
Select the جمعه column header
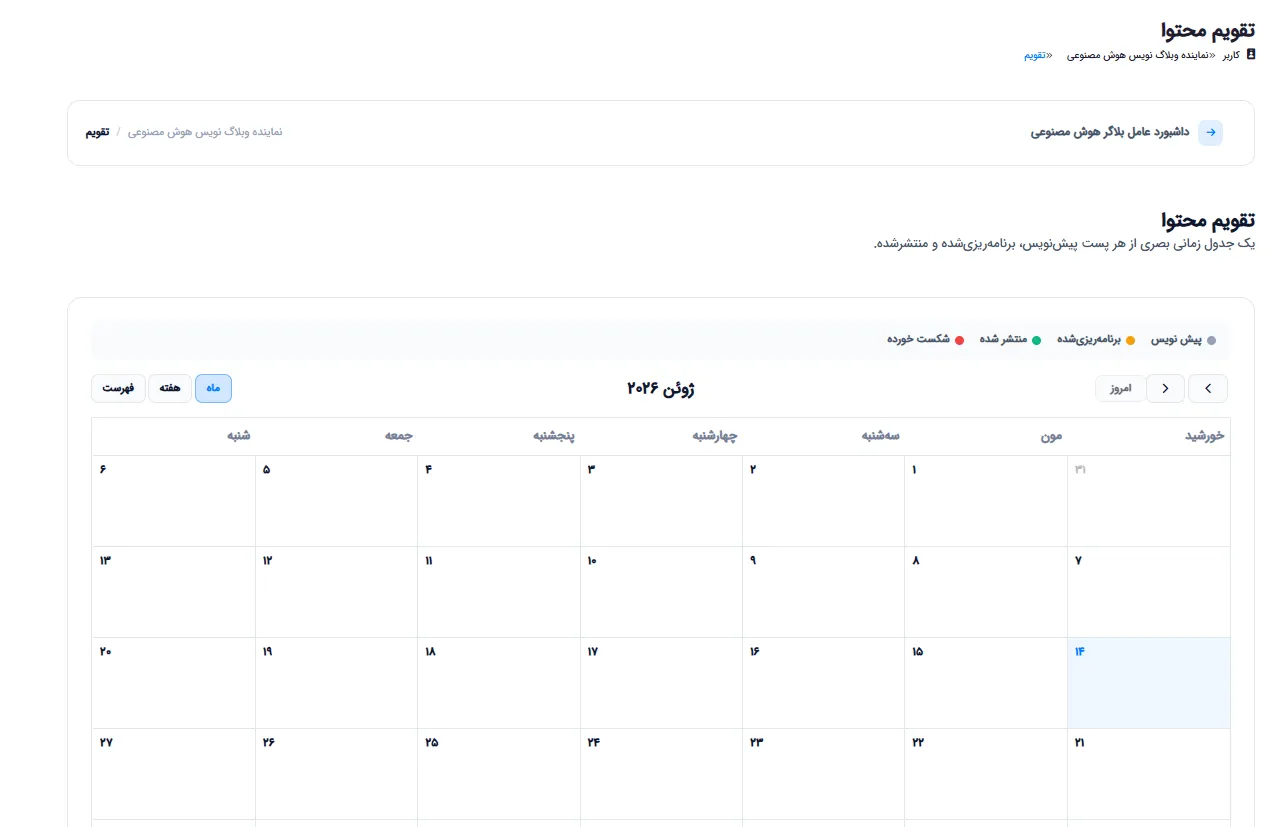click(x=336, y=436)
